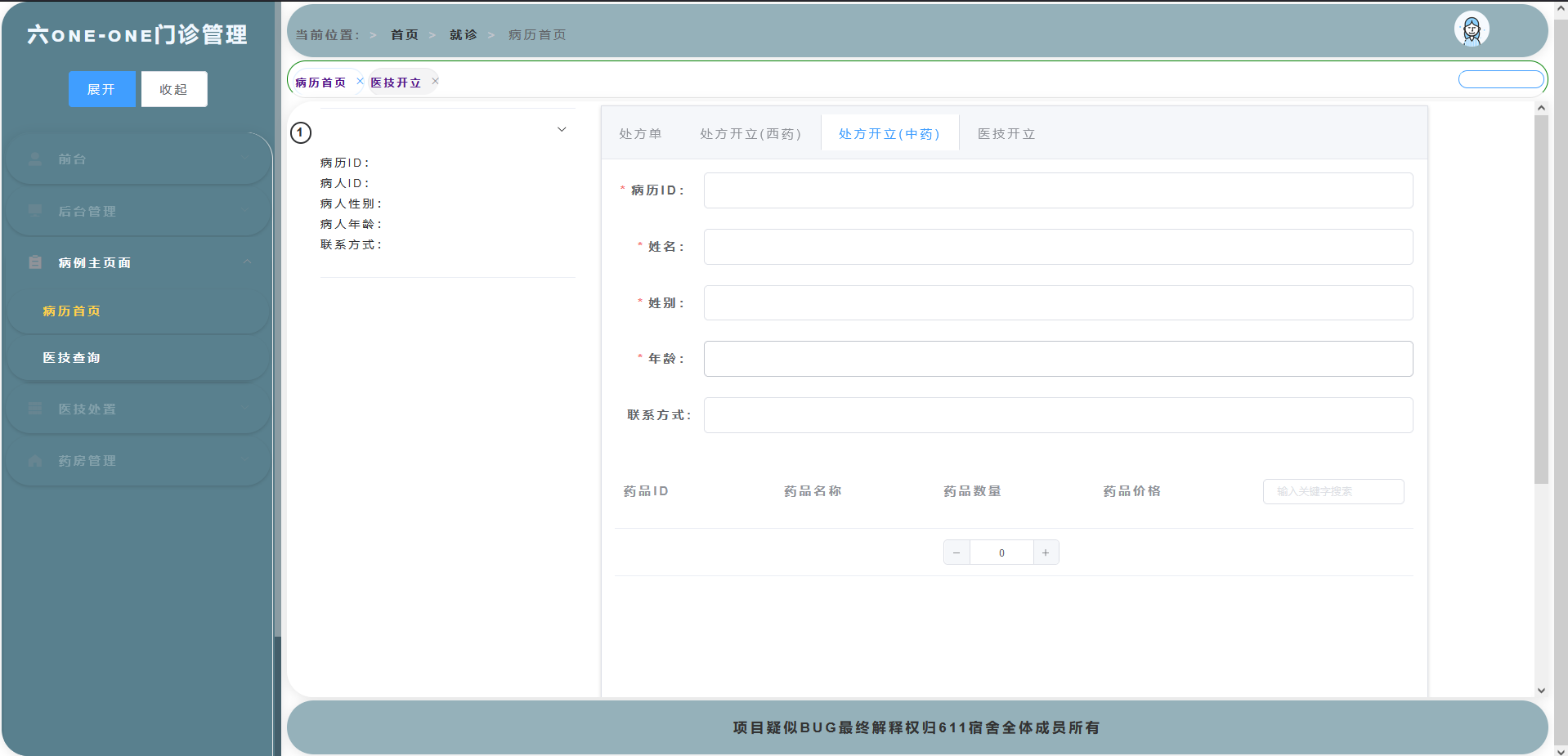1568x756 pixels.
Task: Click the 药品ID column header
Action: coord(646,491)
